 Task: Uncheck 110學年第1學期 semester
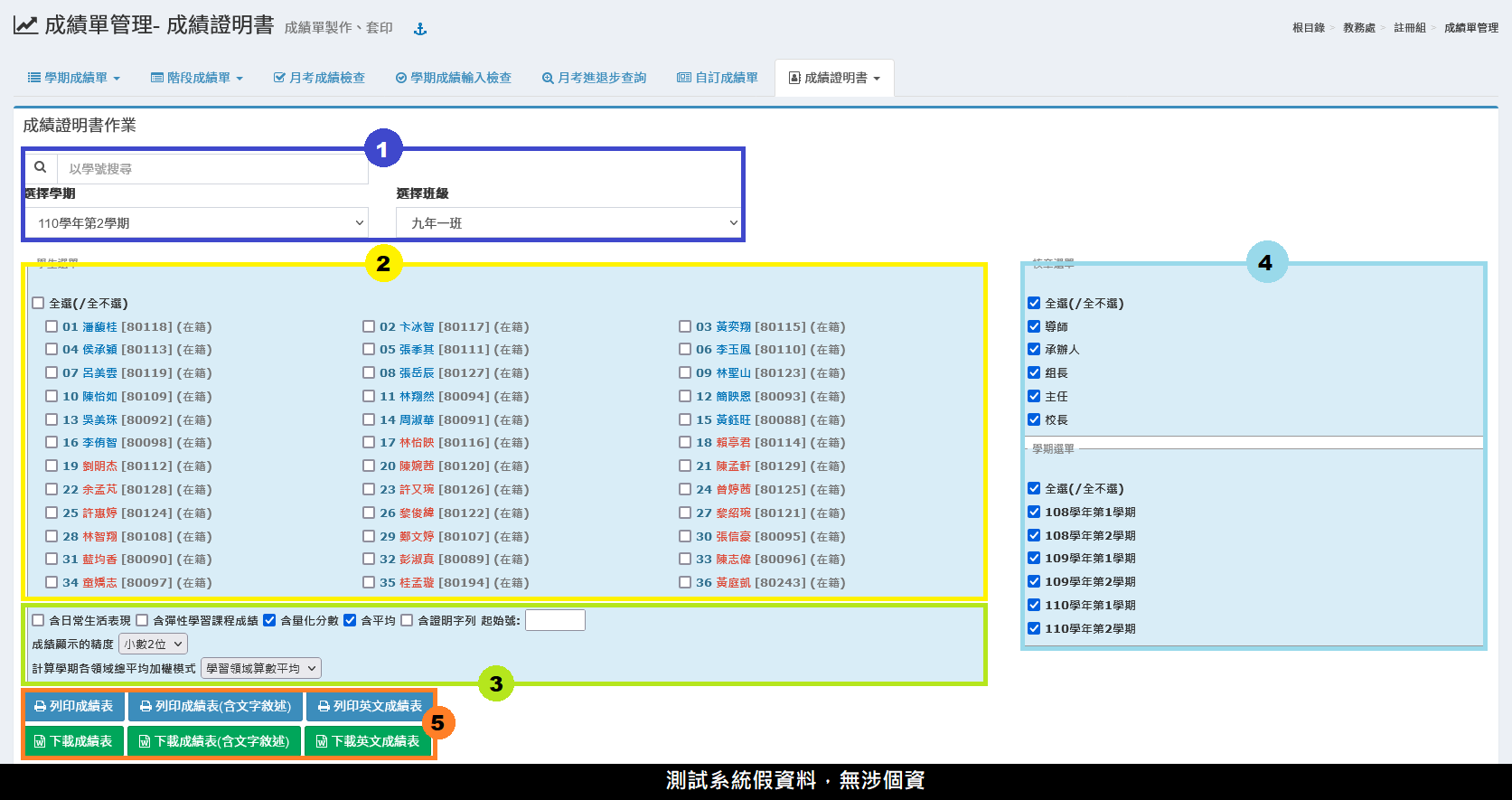pyautogui.click(x=1034, y=605)
